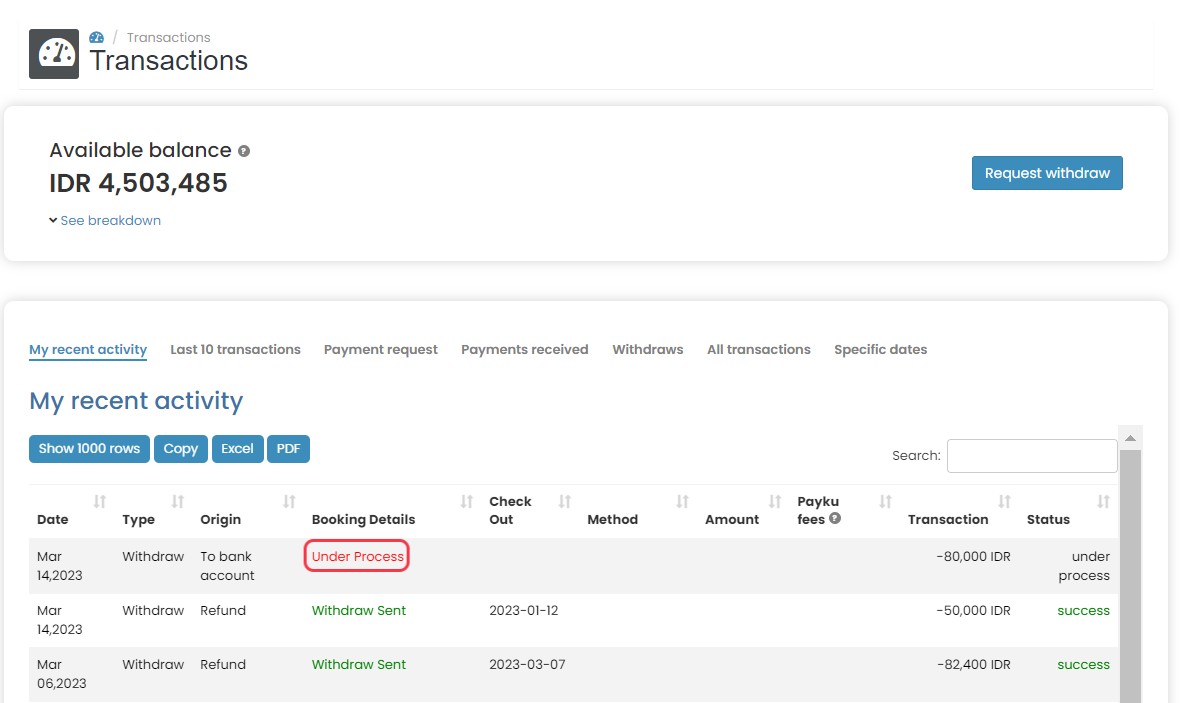1180x703 pixels.
Task: Click the IDR 4,503,485 balance amount
Action: pos(138,183)
